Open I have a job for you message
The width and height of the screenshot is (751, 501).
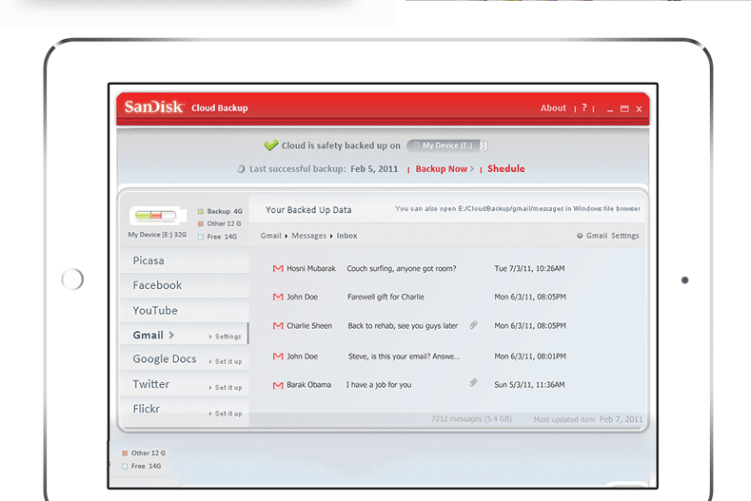click(x=378, y=385)
